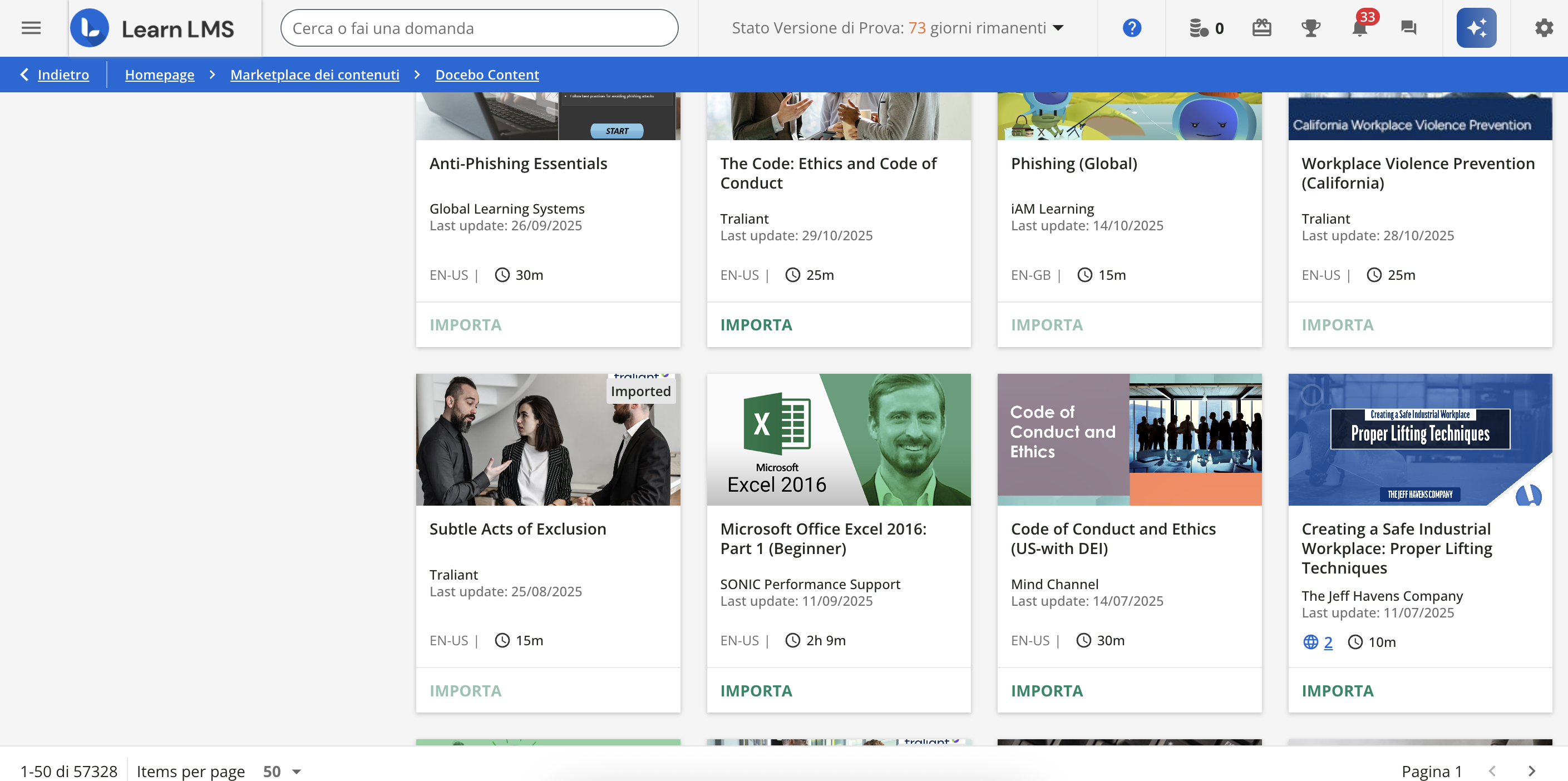Open the chat messages icon
The width and height of the screenshot is (1568, 781).
tap(1408, 28)
